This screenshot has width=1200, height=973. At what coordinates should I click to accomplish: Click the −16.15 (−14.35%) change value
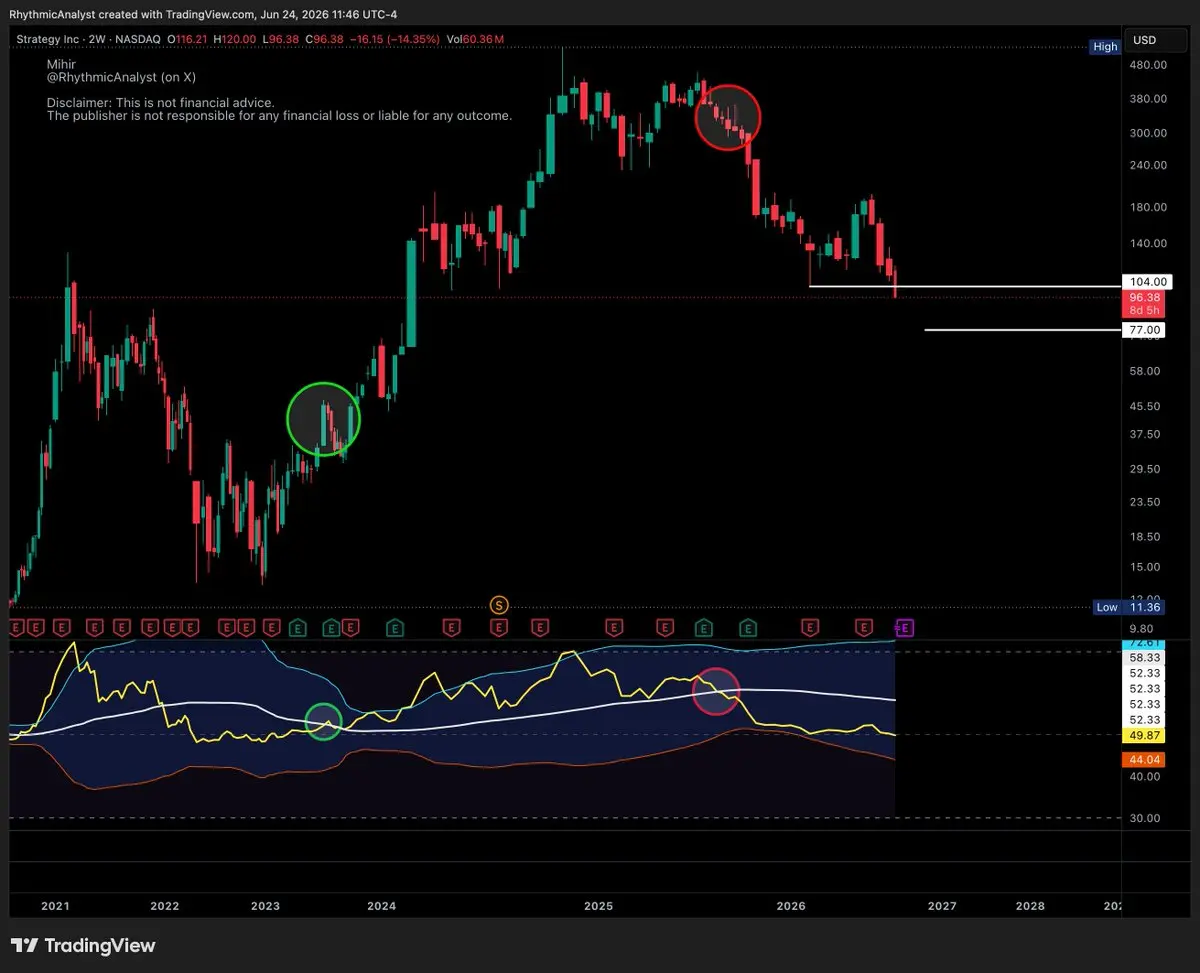394,39
